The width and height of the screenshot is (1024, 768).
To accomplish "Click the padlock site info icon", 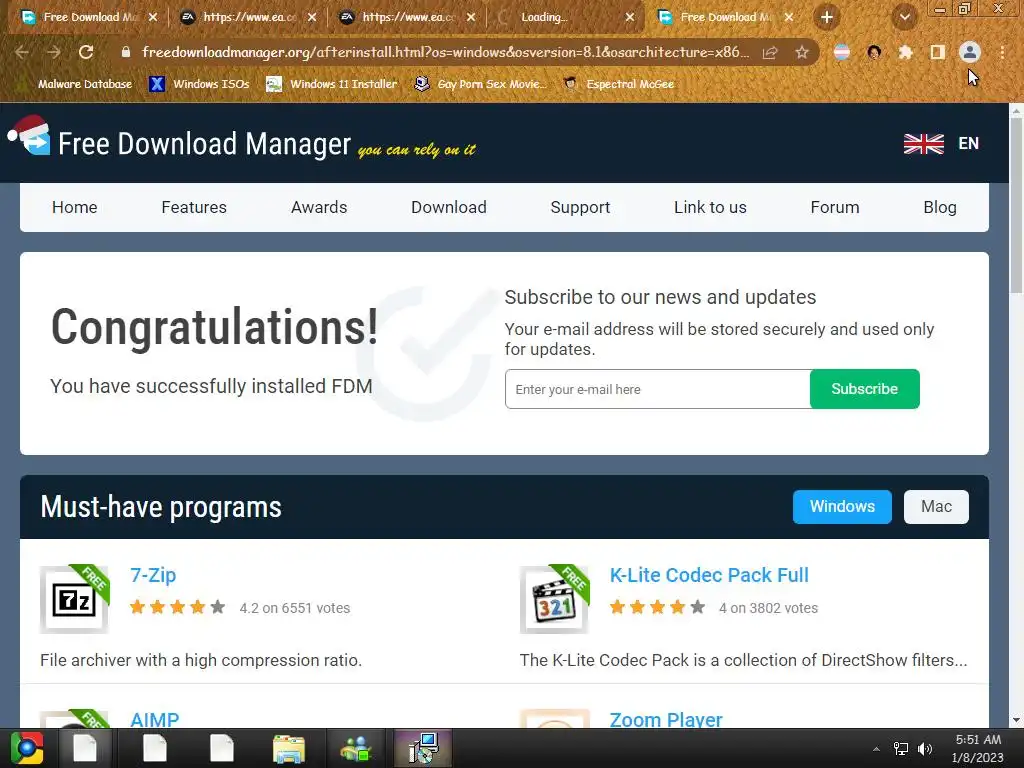I will tap(125, 52).
